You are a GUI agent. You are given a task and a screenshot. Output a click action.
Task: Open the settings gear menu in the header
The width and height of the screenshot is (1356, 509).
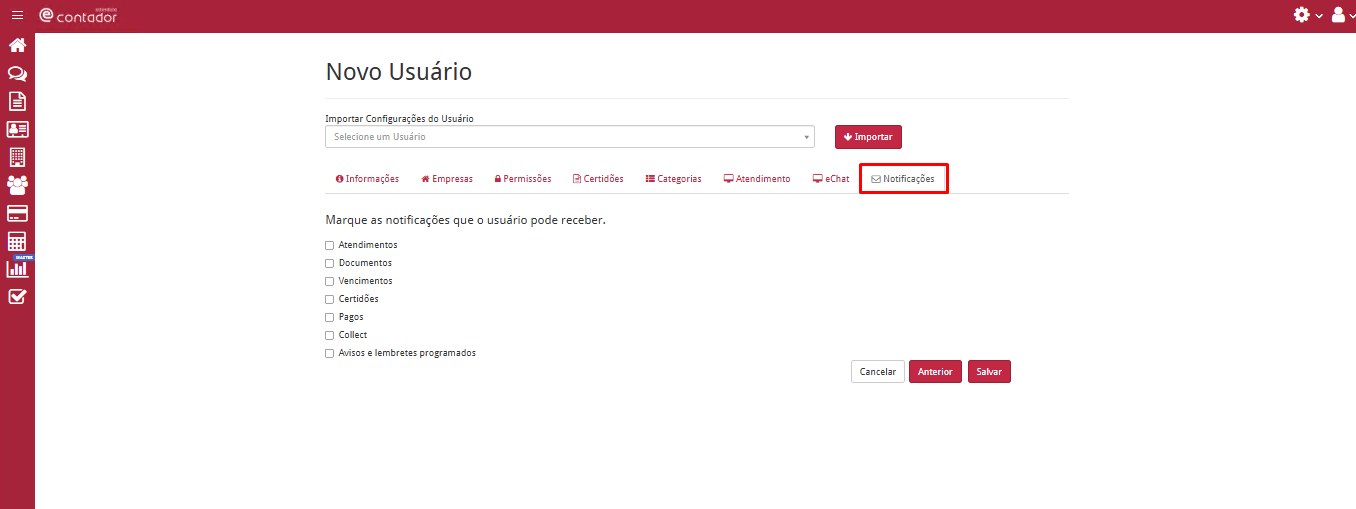[1308, 15]
